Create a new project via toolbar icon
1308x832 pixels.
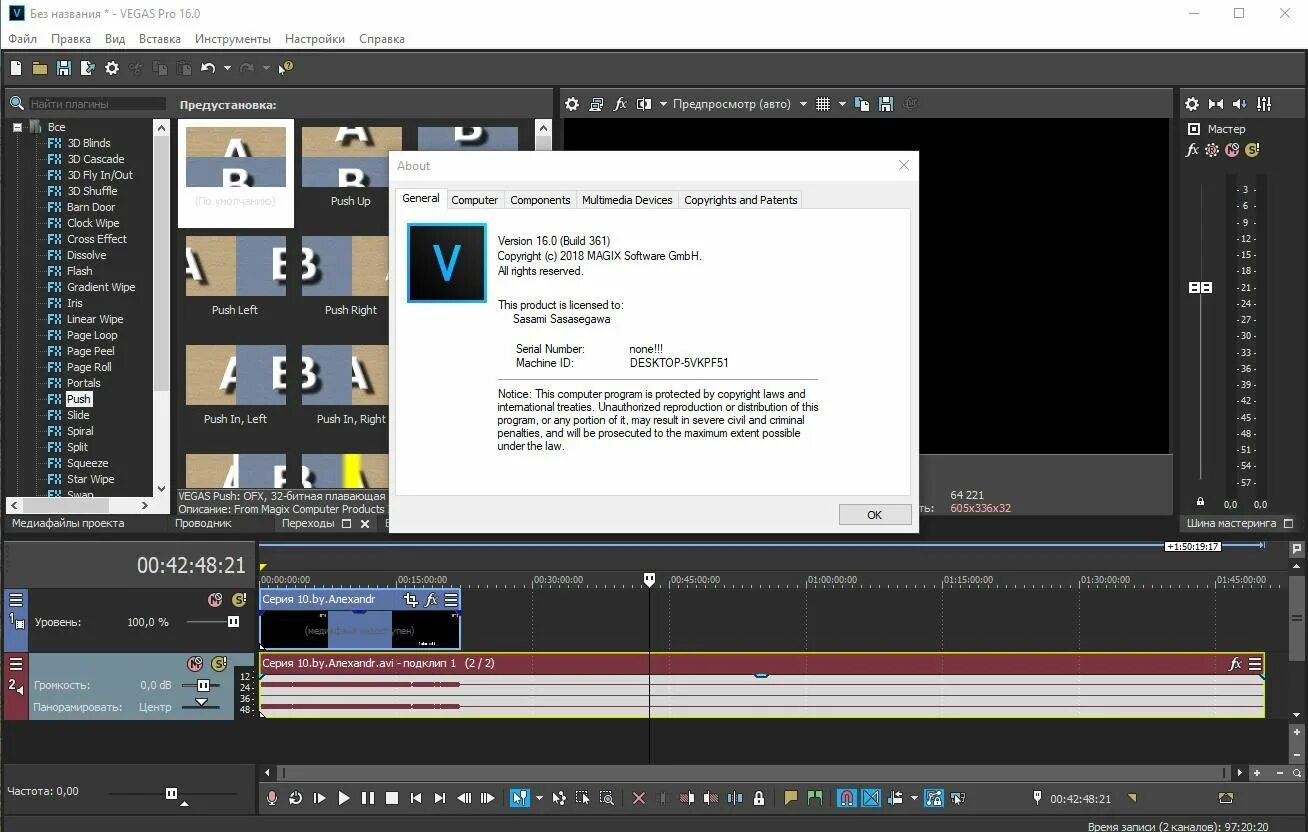[x=16, y=68]
